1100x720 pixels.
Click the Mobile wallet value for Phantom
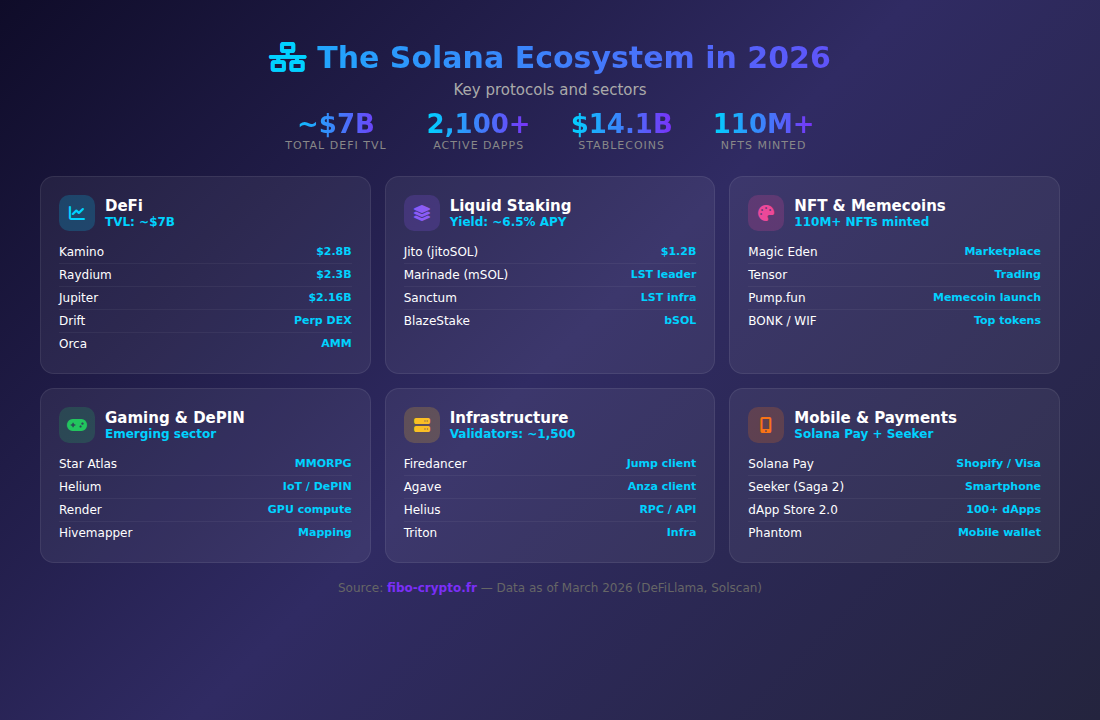(x=999, y=532)
